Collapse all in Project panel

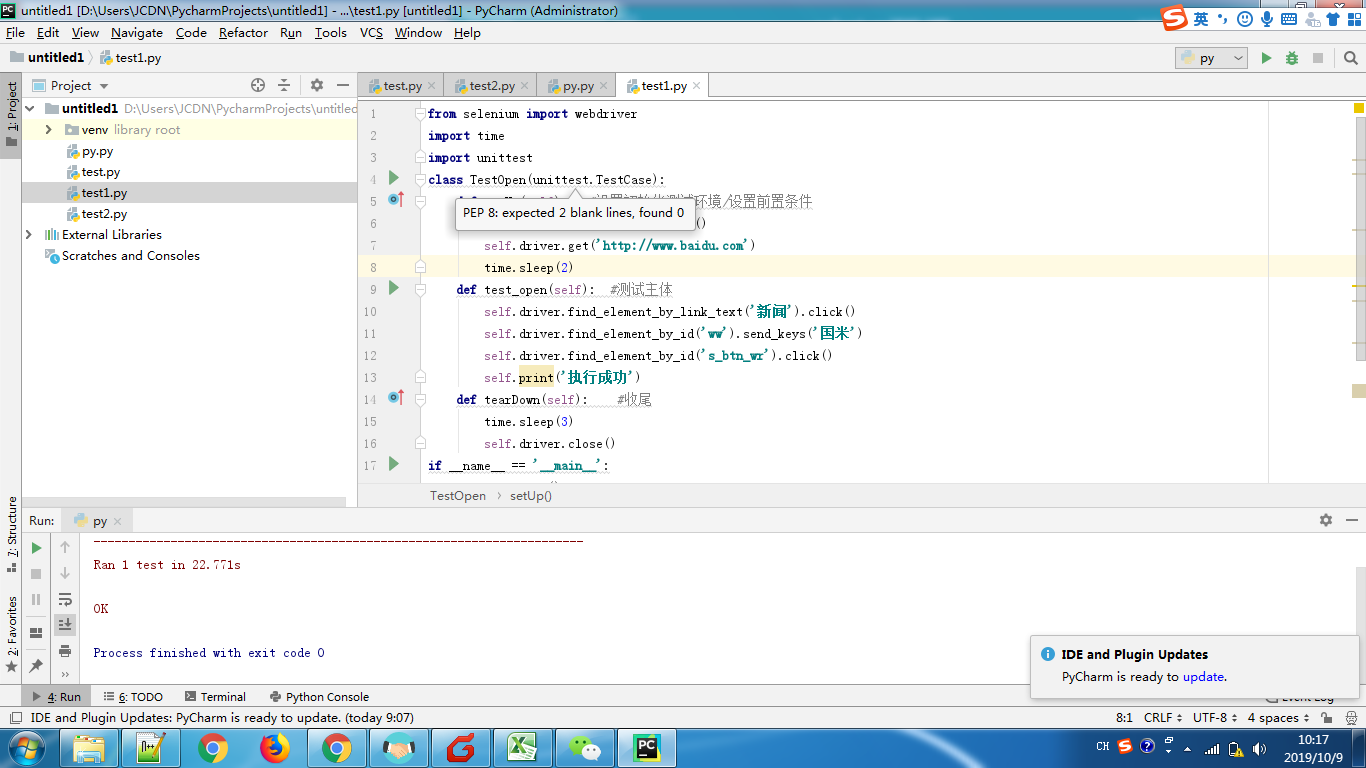click(284, 85)
